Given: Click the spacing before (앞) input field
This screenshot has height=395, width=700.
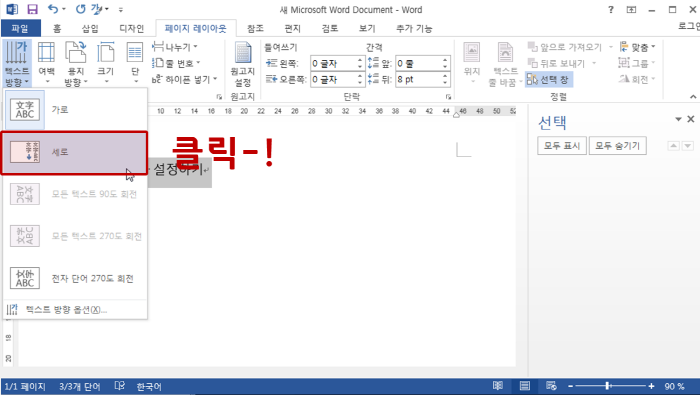Looking at the screenshot, I should [419, 63].
